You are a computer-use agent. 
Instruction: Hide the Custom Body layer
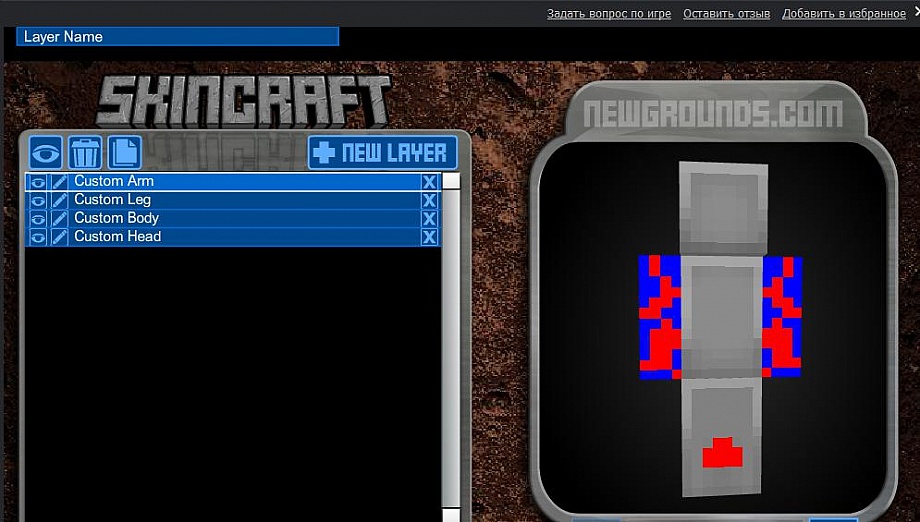(x=37, y=219)
